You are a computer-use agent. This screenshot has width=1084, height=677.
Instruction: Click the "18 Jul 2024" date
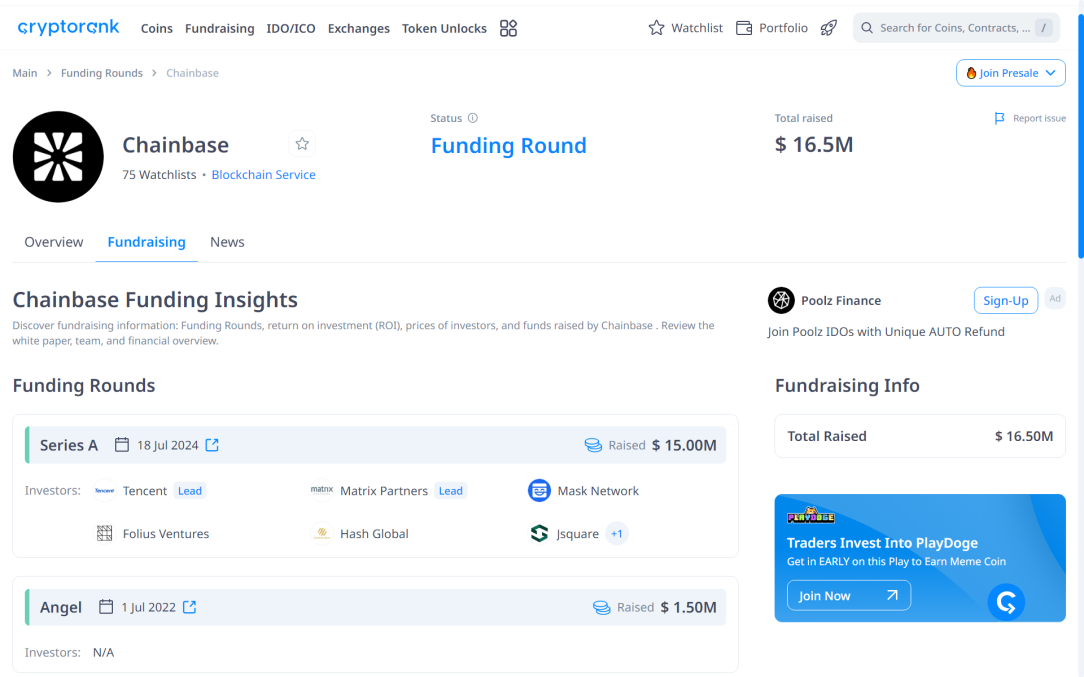[x=167, y=445]
